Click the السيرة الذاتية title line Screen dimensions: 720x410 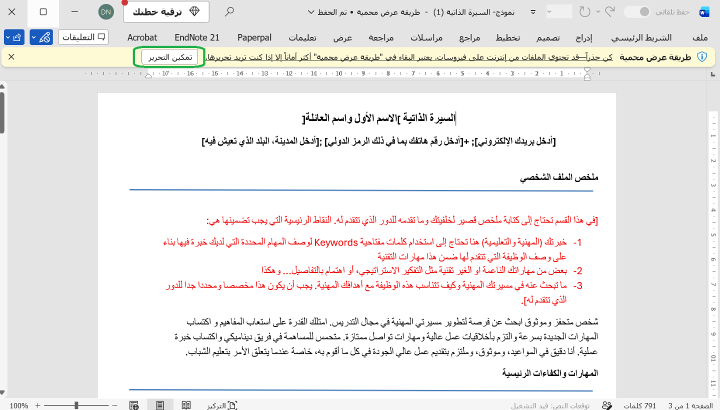coord(379,118)
